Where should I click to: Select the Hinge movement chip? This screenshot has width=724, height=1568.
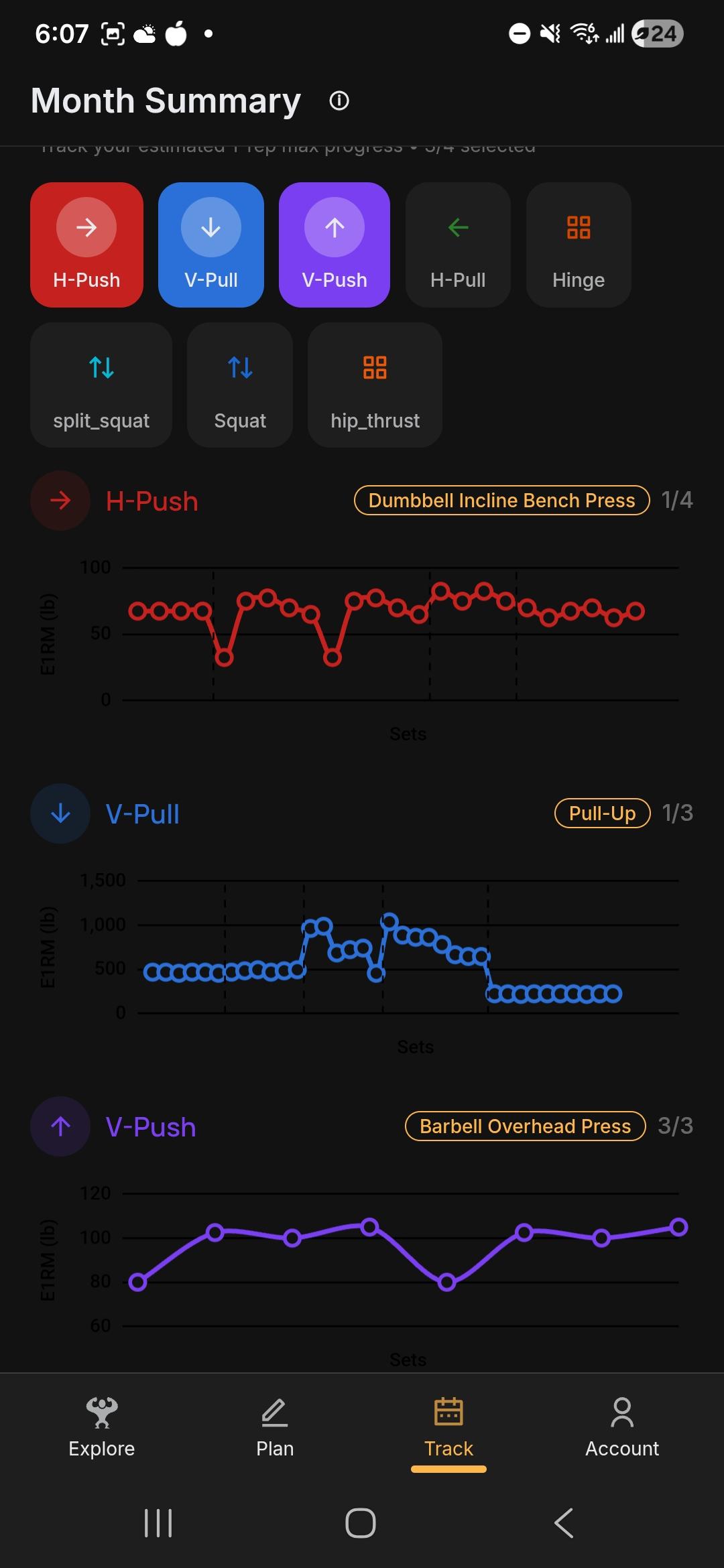[579, 245]
